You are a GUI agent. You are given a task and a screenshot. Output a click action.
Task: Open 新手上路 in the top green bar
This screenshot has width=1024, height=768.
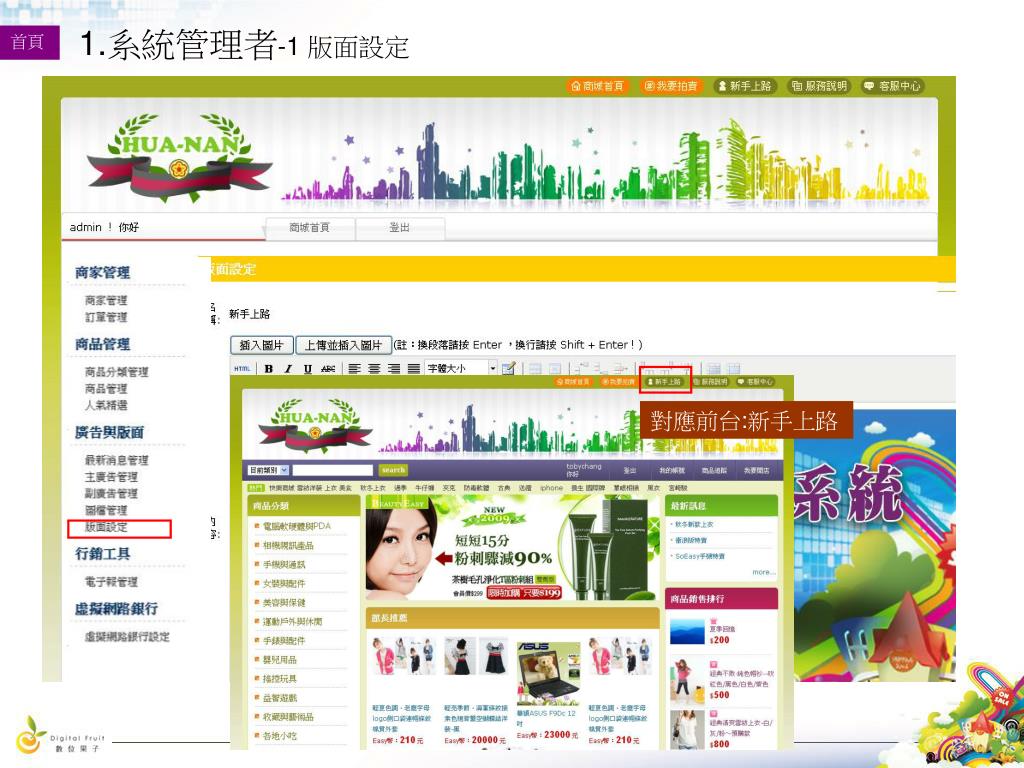(745, 86)
